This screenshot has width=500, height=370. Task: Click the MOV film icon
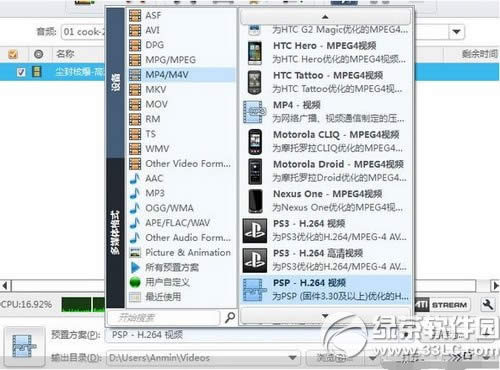(x=135, y=104)
